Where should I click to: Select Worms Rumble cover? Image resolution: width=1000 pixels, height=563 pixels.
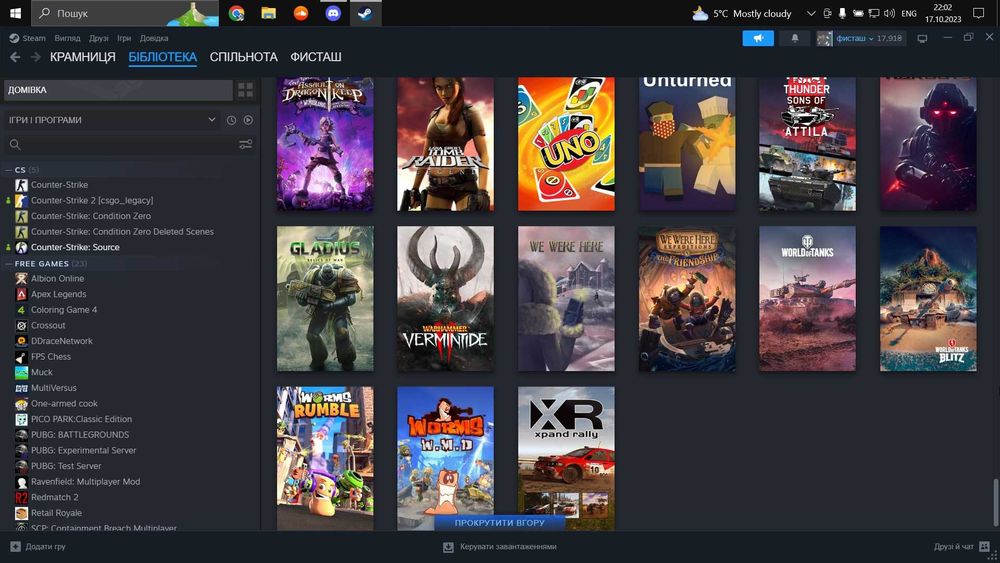point(325,458)
